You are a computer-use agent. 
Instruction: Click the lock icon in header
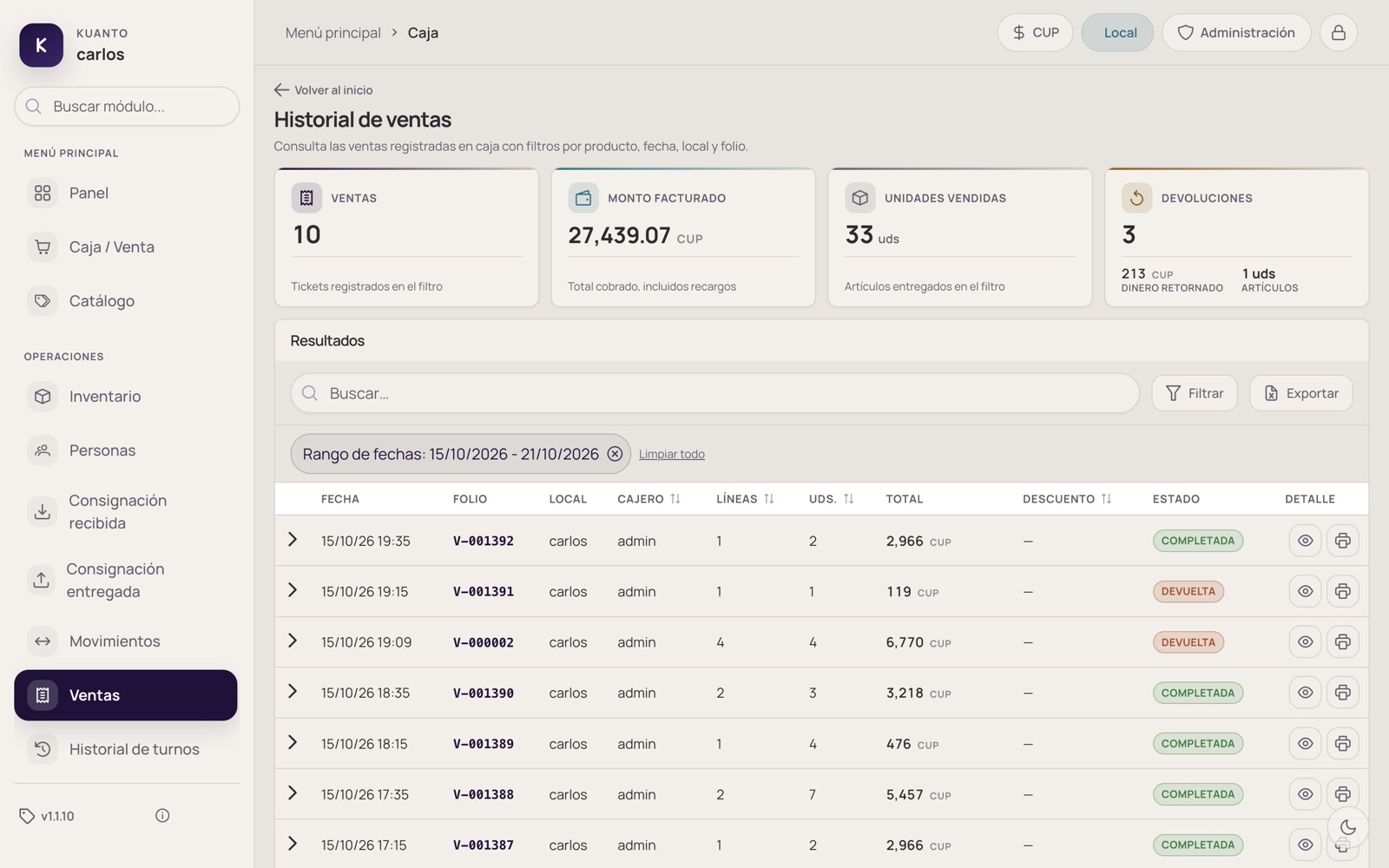coord(1338,33)
